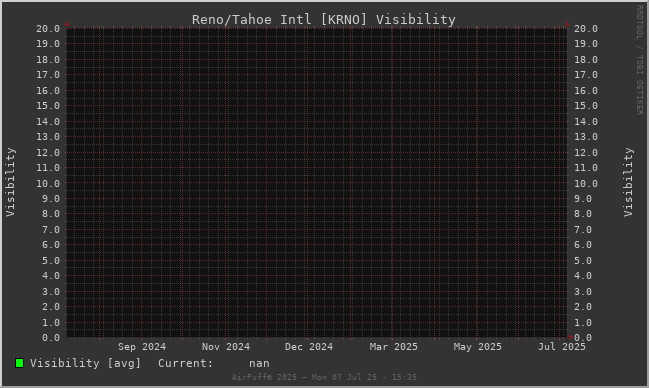The width and height of the screenshot is (649, 388).
Task: Click the 20.0 tick label on right axis
Action: [586, 29]
